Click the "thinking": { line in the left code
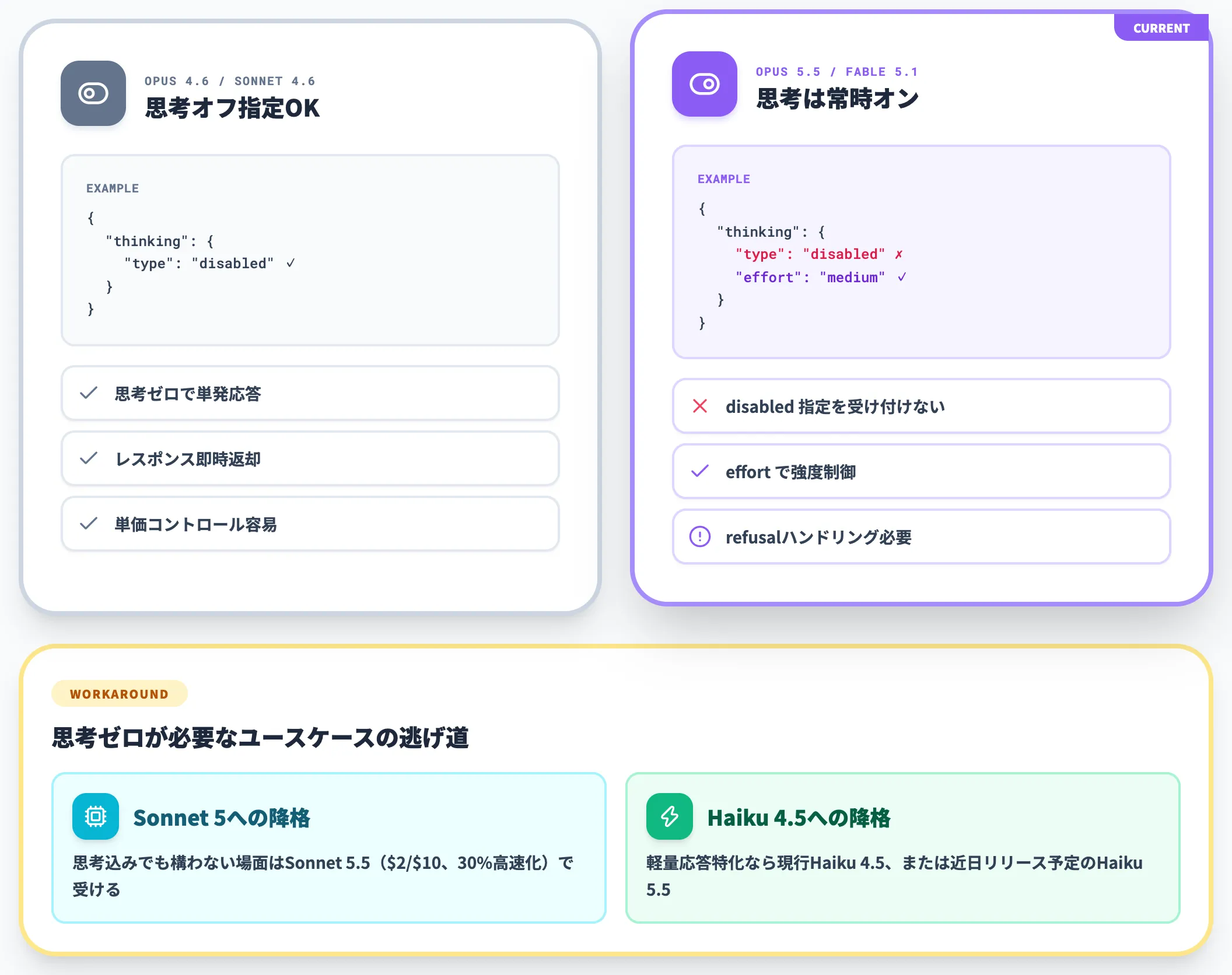 coord(160,241)
